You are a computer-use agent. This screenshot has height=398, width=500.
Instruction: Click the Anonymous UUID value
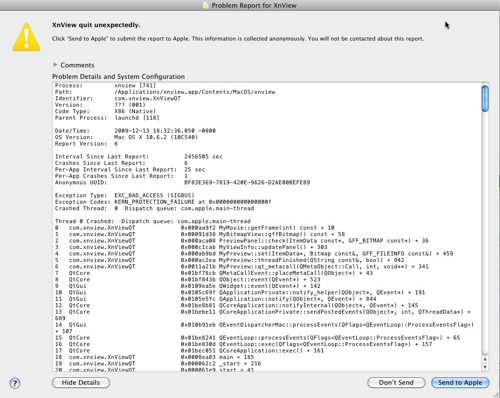(x=247, y=182)
